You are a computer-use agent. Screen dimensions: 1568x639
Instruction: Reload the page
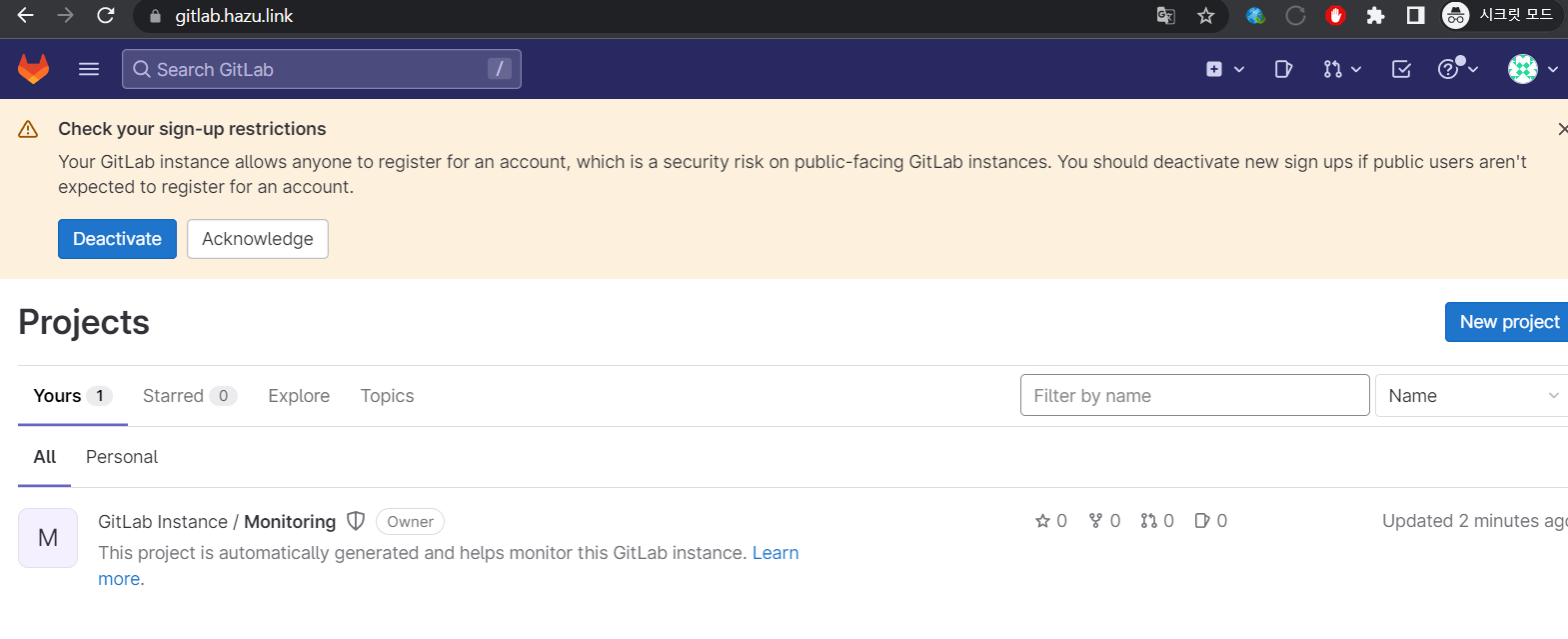click(x=106, y=15)
